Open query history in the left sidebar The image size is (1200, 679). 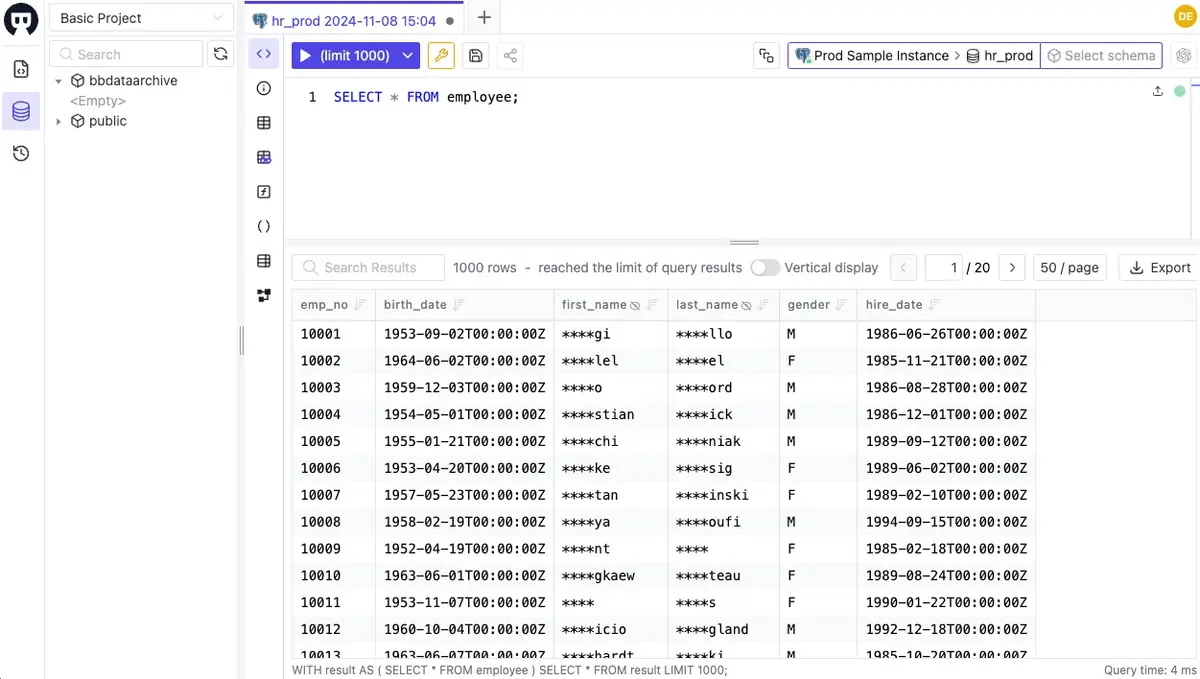click(21, 153)
